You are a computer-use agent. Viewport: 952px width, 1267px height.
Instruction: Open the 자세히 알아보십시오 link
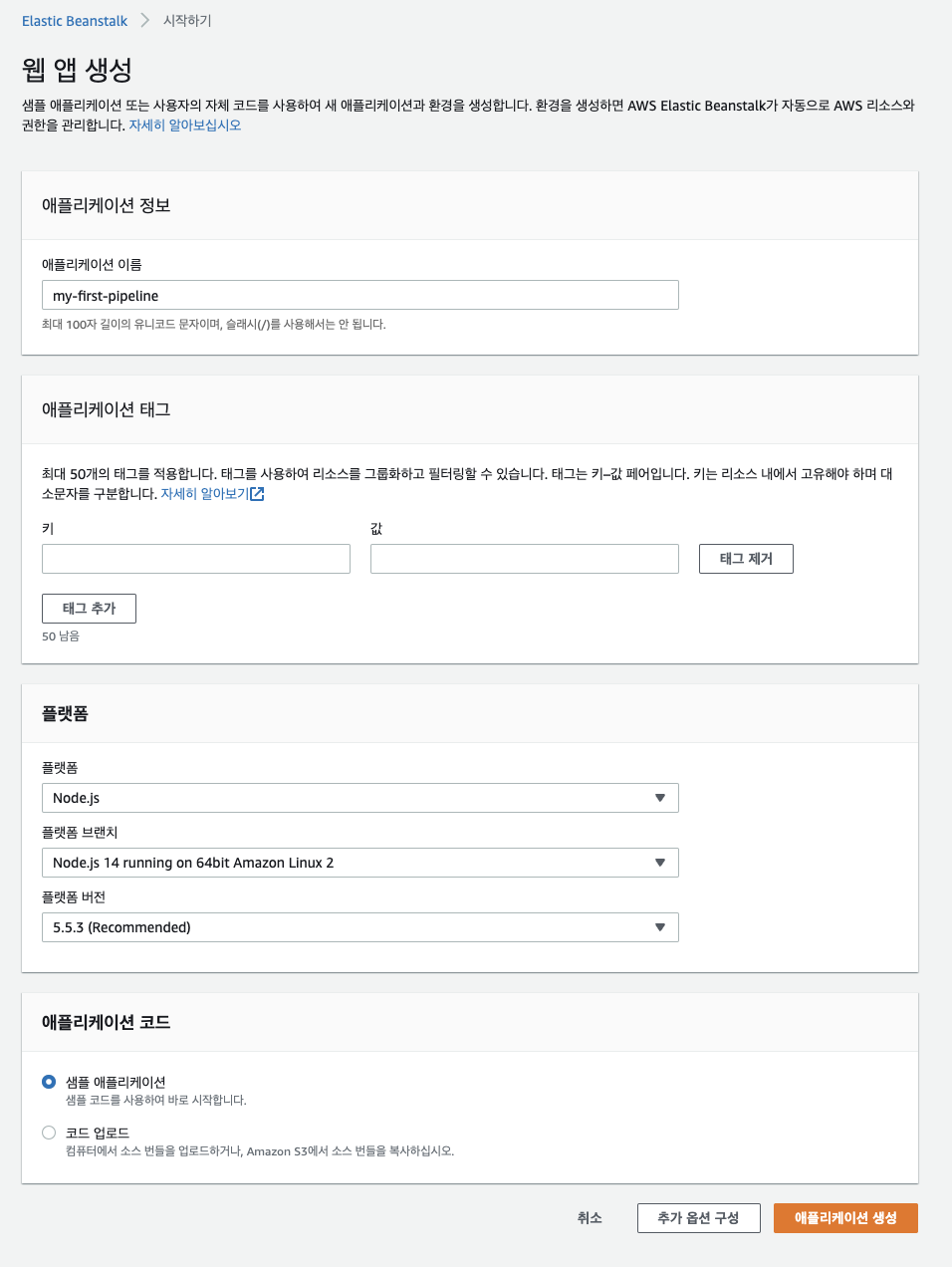tap(185, 126)
